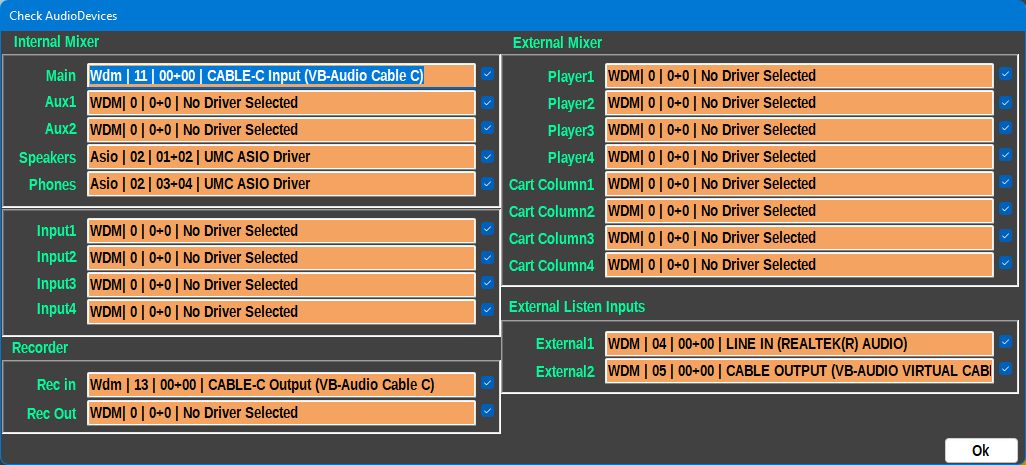The height and width of the screenshot is (465, 1026).
Task: Toggle the Cart Column1 checkbox
Action: pos(1005,182)
